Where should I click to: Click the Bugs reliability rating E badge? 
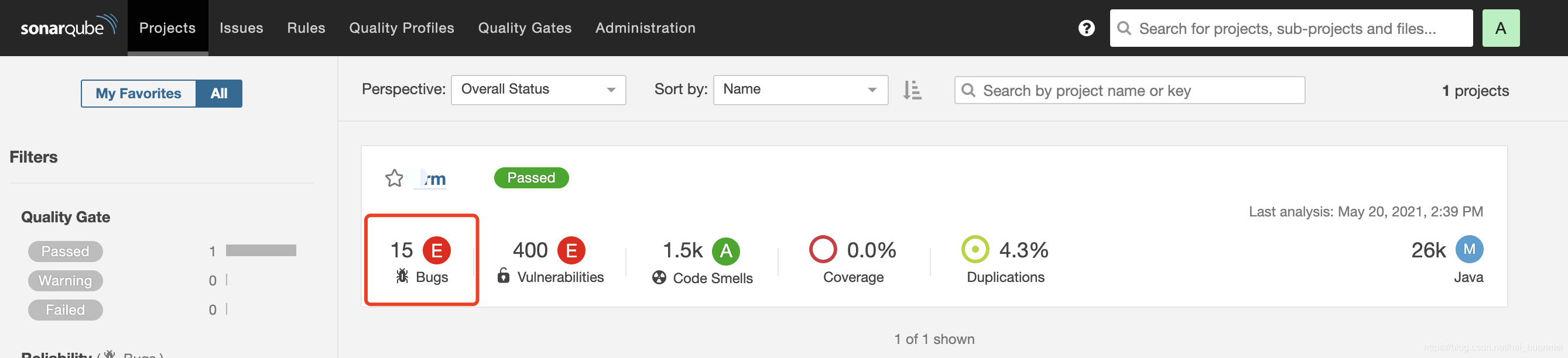436,250
